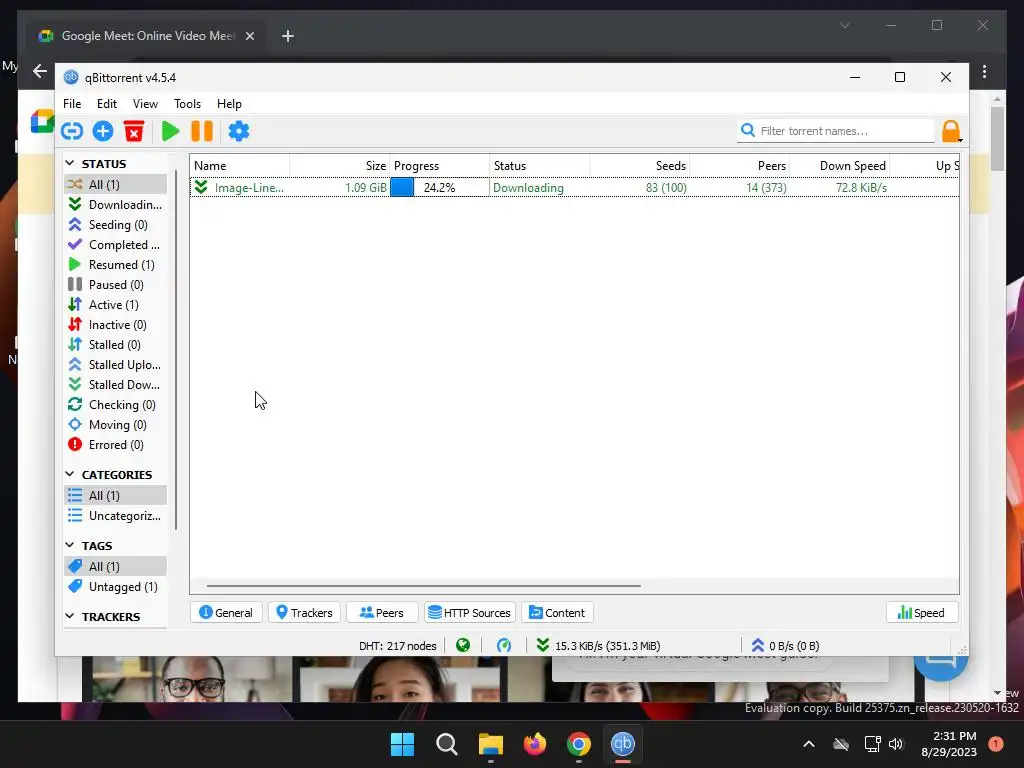
Task: Sort by the Seeds column header
Action: (x=639, y=166)
